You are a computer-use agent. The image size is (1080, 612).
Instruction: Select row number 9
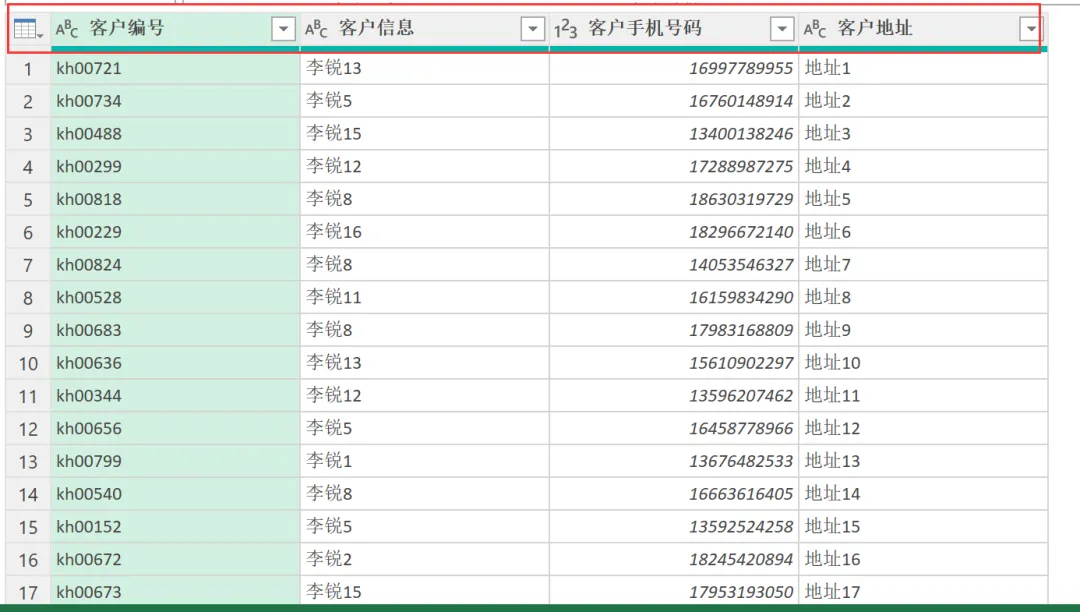[28, 330]
